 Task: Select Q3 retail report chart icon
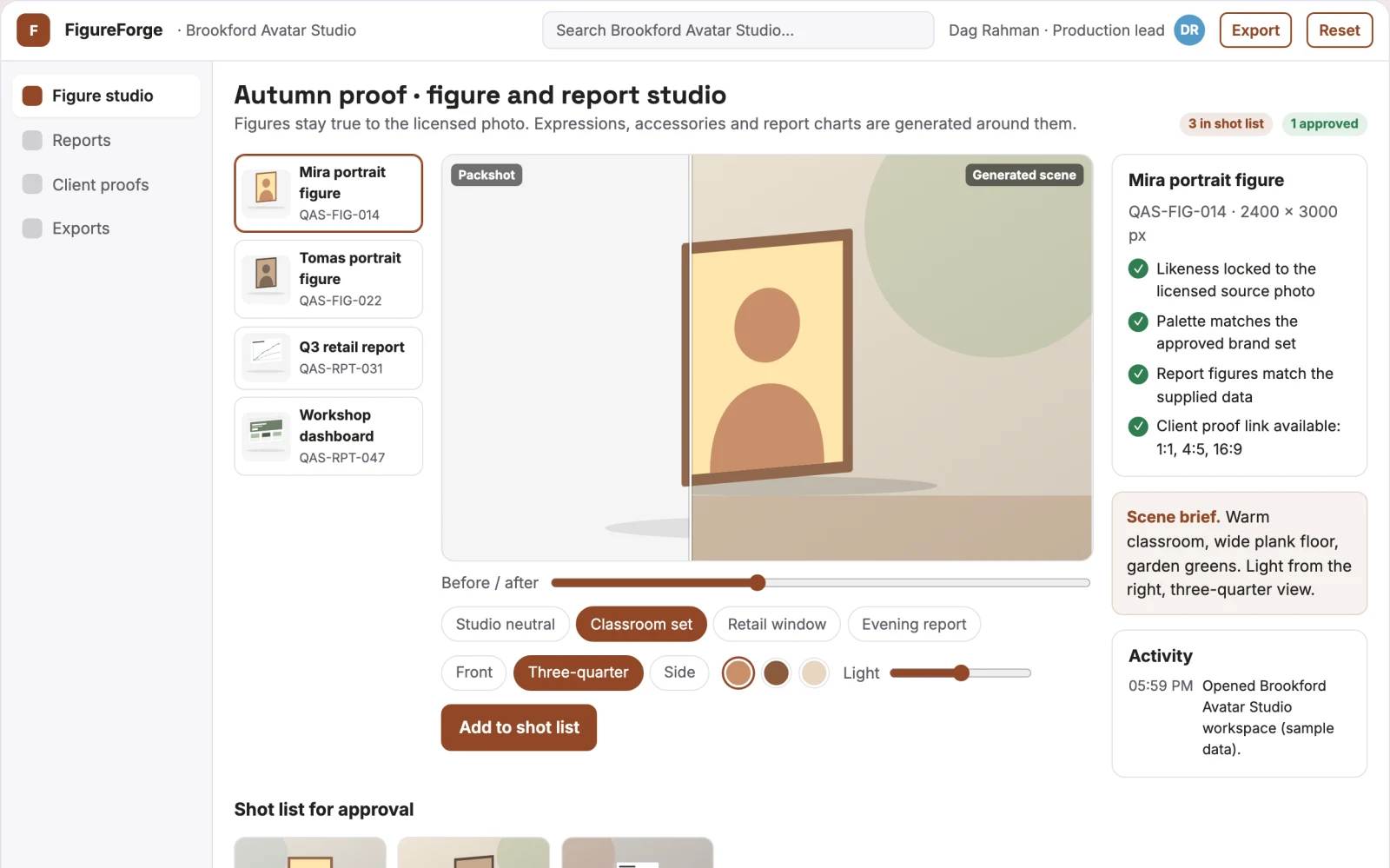(x=267, y=357)
